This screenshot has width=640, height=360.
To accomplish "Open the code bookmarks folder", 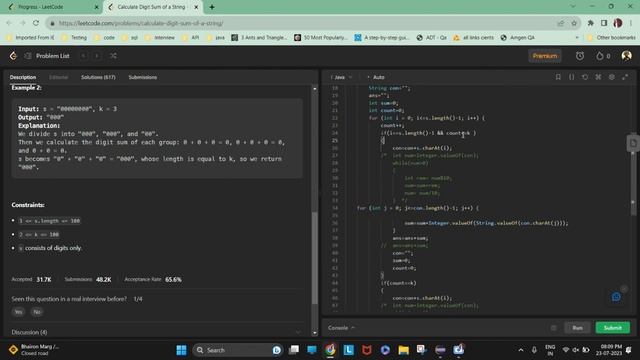I will pos(104,38).
